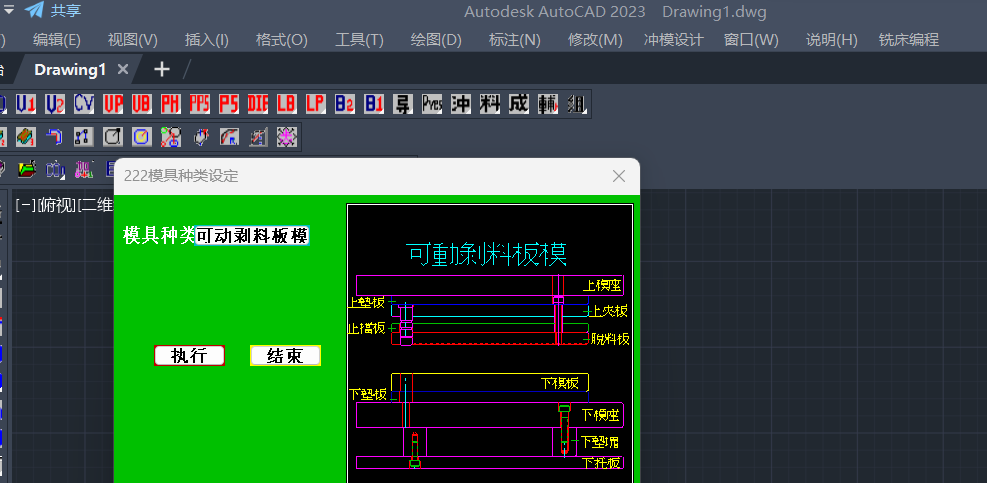Open the 插入(I) menu

tap(207, 40)
